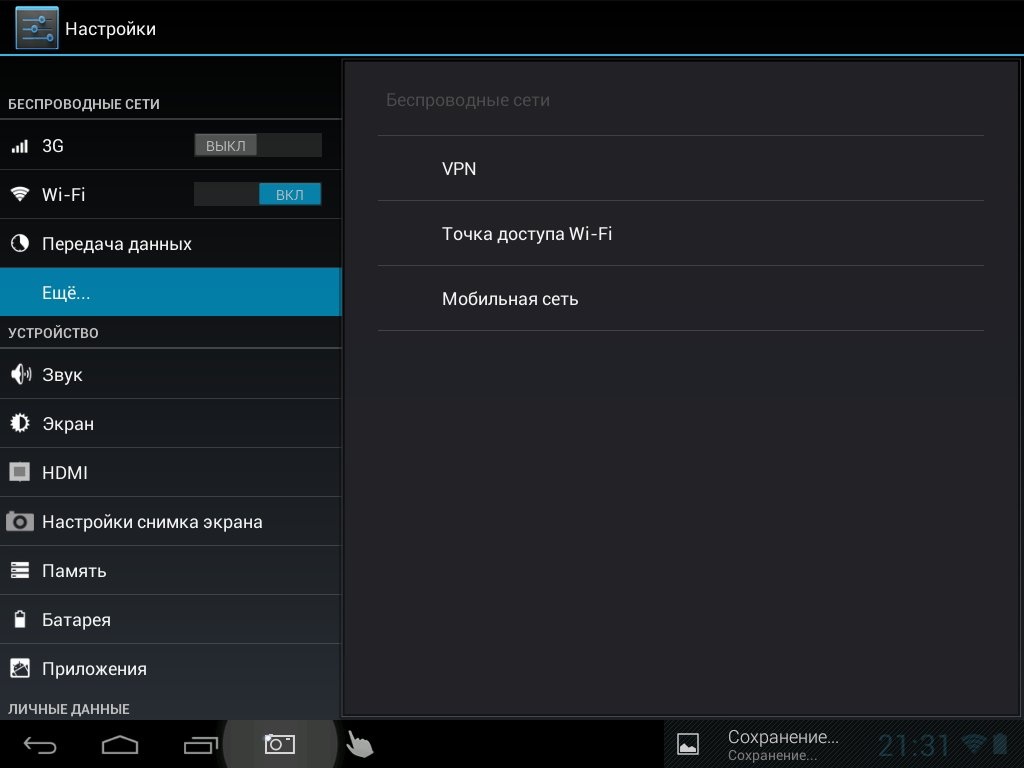This screenshot has height=768, width=1024.
Task: Tap the Батарея battery icon
Action: coord(20,620)
